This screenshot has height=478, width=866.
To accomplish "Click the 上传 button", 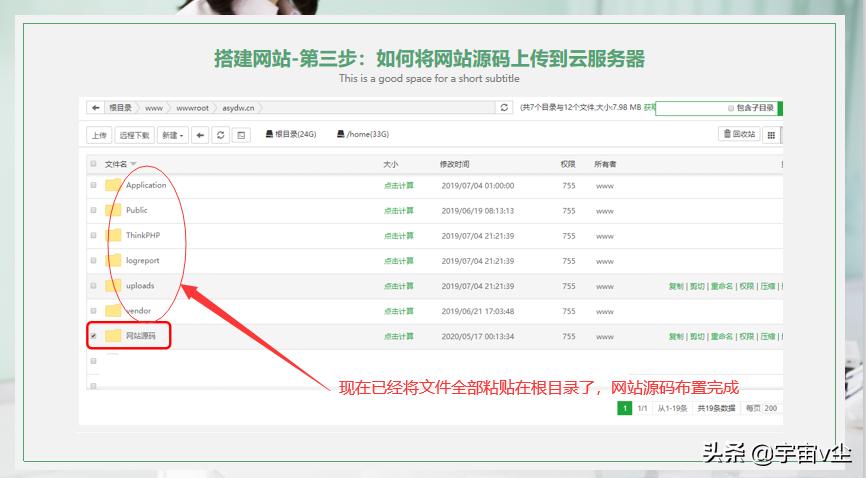I will tap(99, 135).
